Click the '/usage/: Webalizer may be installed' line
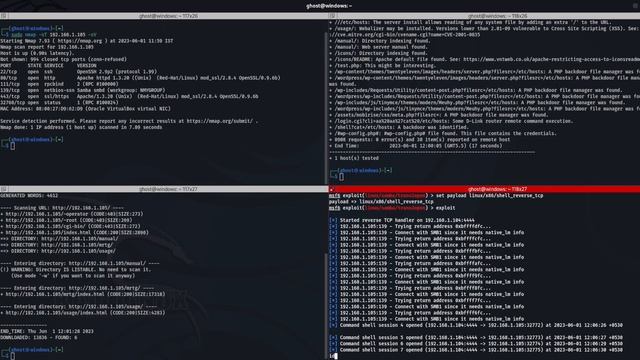640x360 pixels. click(484, 29)
